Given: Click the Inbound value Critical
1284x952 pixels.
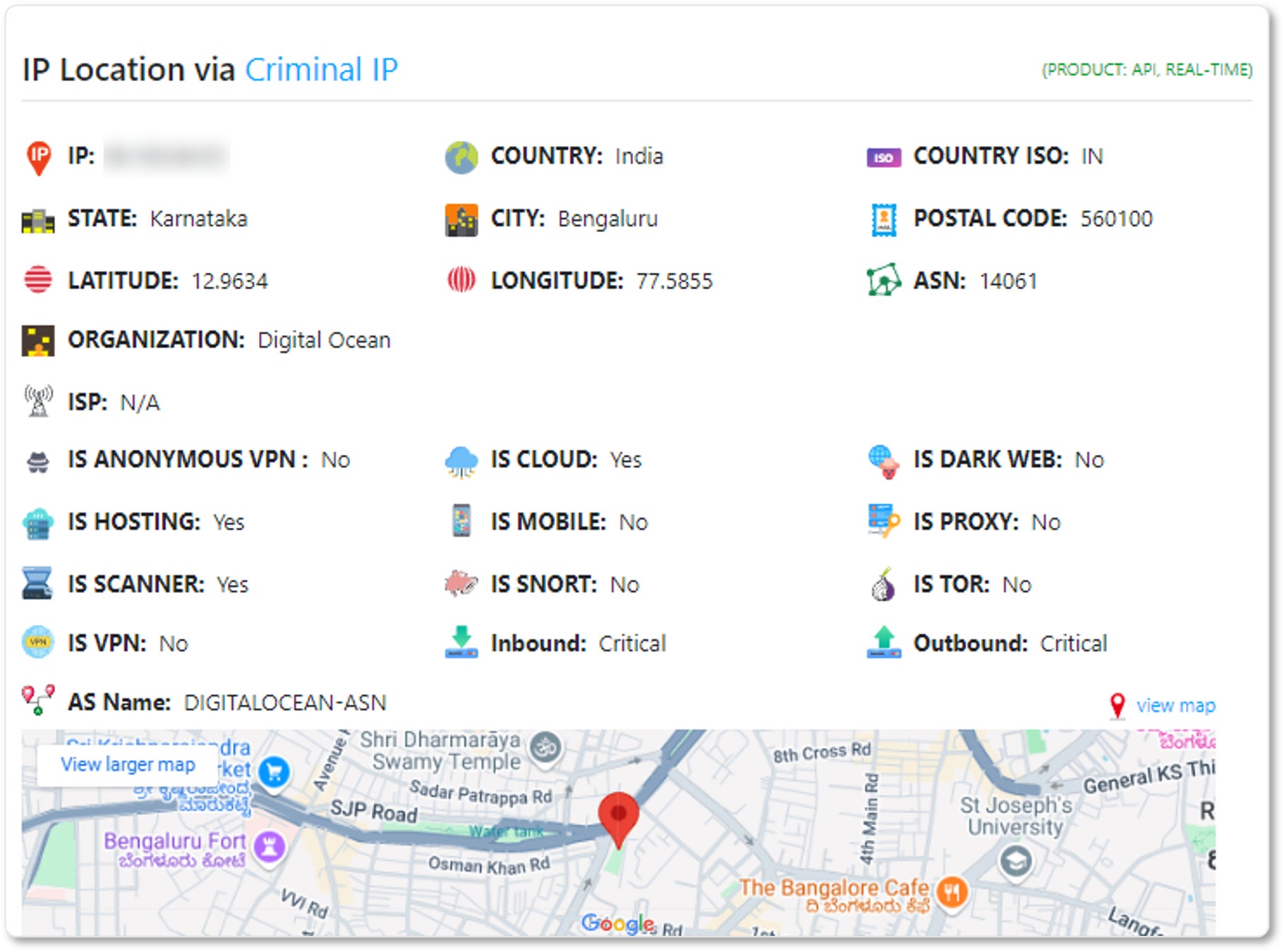Looking at the screenshot, I should pyautogui.click(x=632, y=644).
